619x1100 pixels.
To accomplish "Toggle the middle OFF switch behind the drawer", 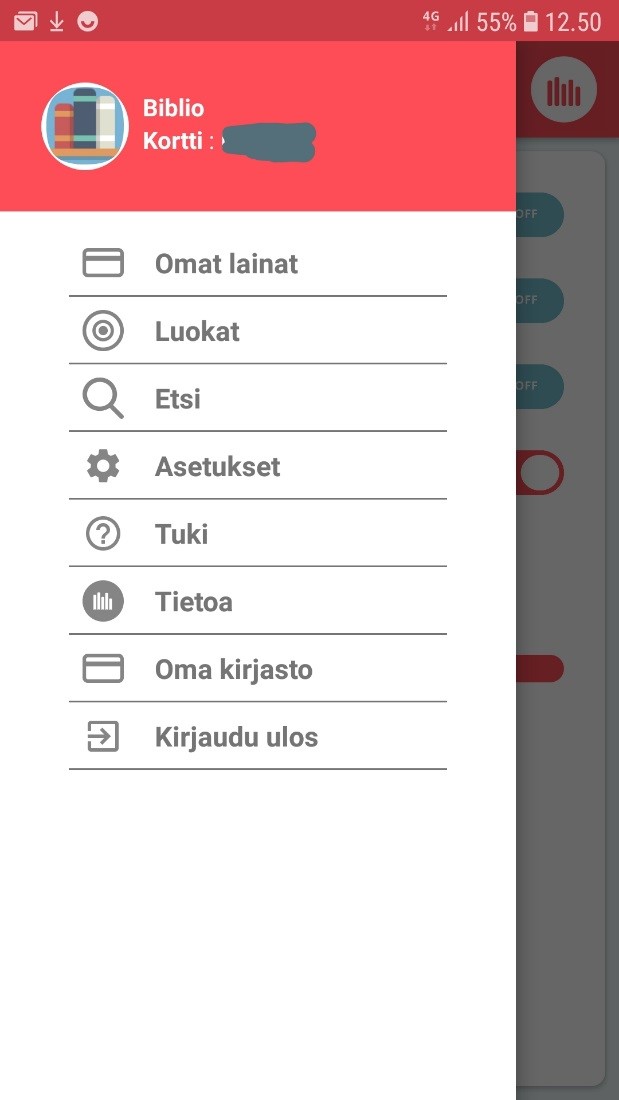I will tap(540, 300).
